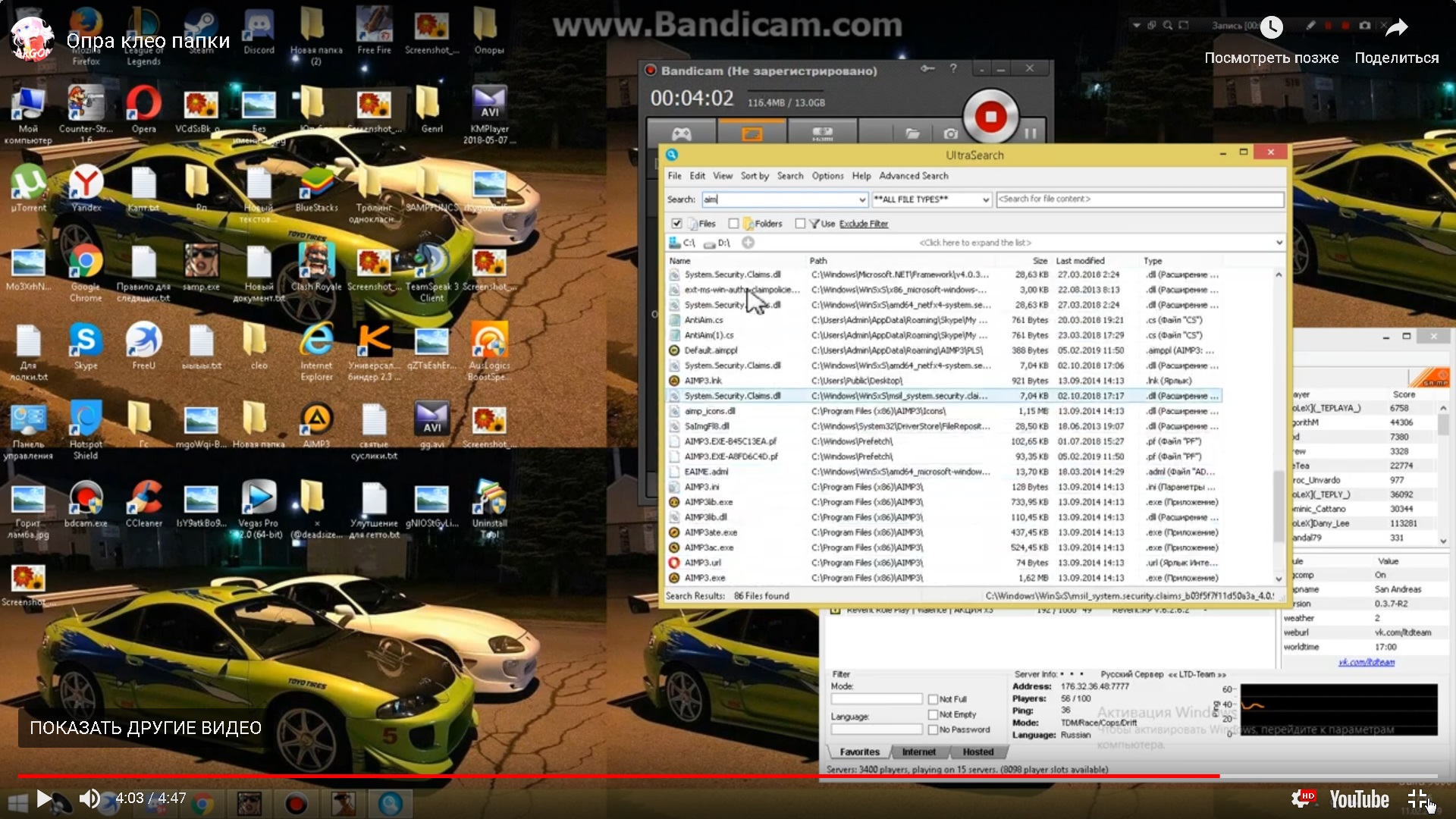This screenshot has height=819, width=1456.
Task: Open the Opera desktop shortcut
Action: [x=143, y=110]
